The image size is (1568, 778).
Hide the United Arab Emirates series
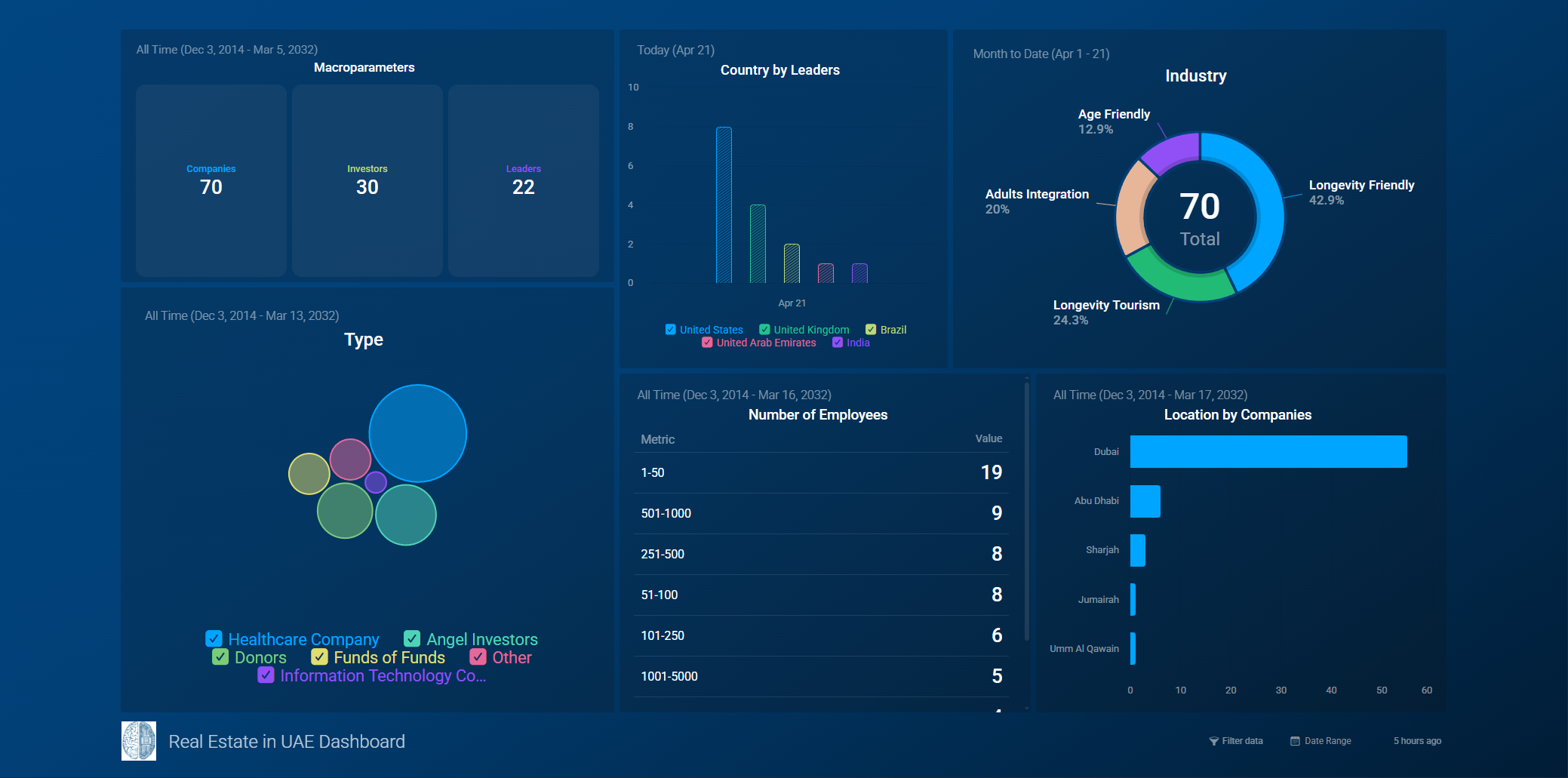coord(707,343)
